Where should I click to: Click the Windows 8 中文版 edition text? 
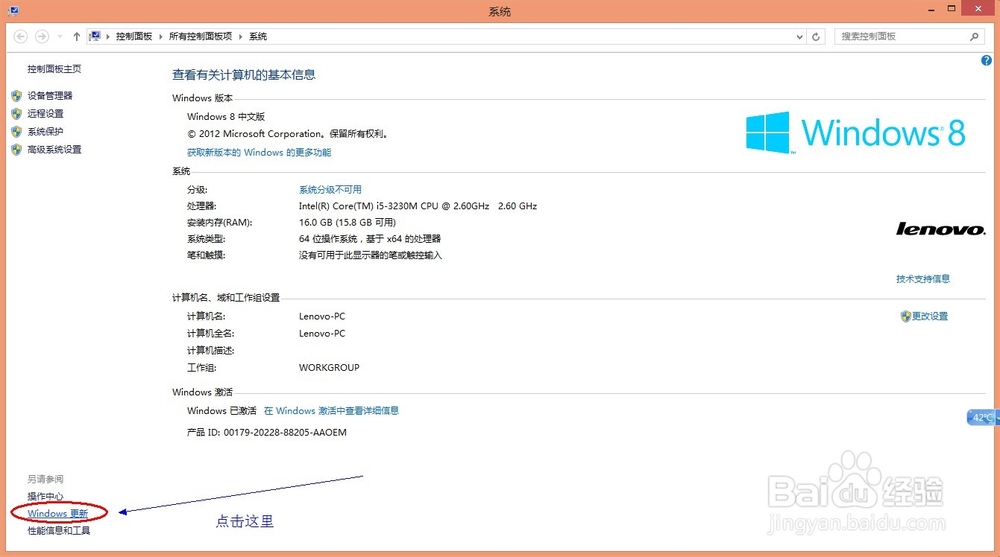click(226, 117)
